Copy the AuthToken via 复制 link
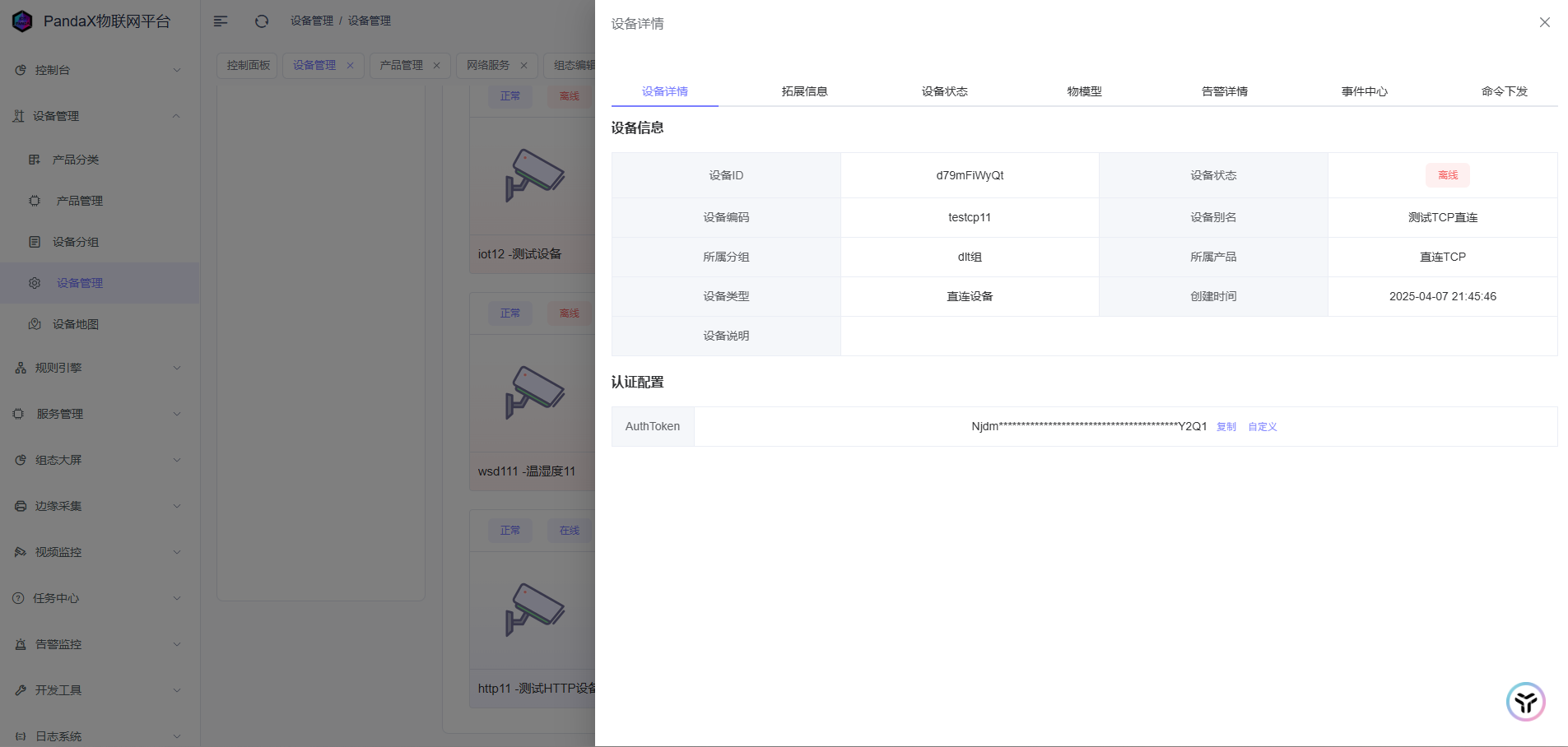This screenshot has height=747, width=1568. point(1226,427)
